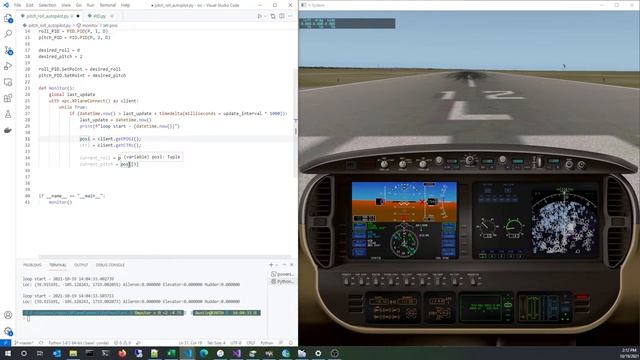Click the Ln, Col cursor position indicator

pyautogui.click(x=190, y=343)
